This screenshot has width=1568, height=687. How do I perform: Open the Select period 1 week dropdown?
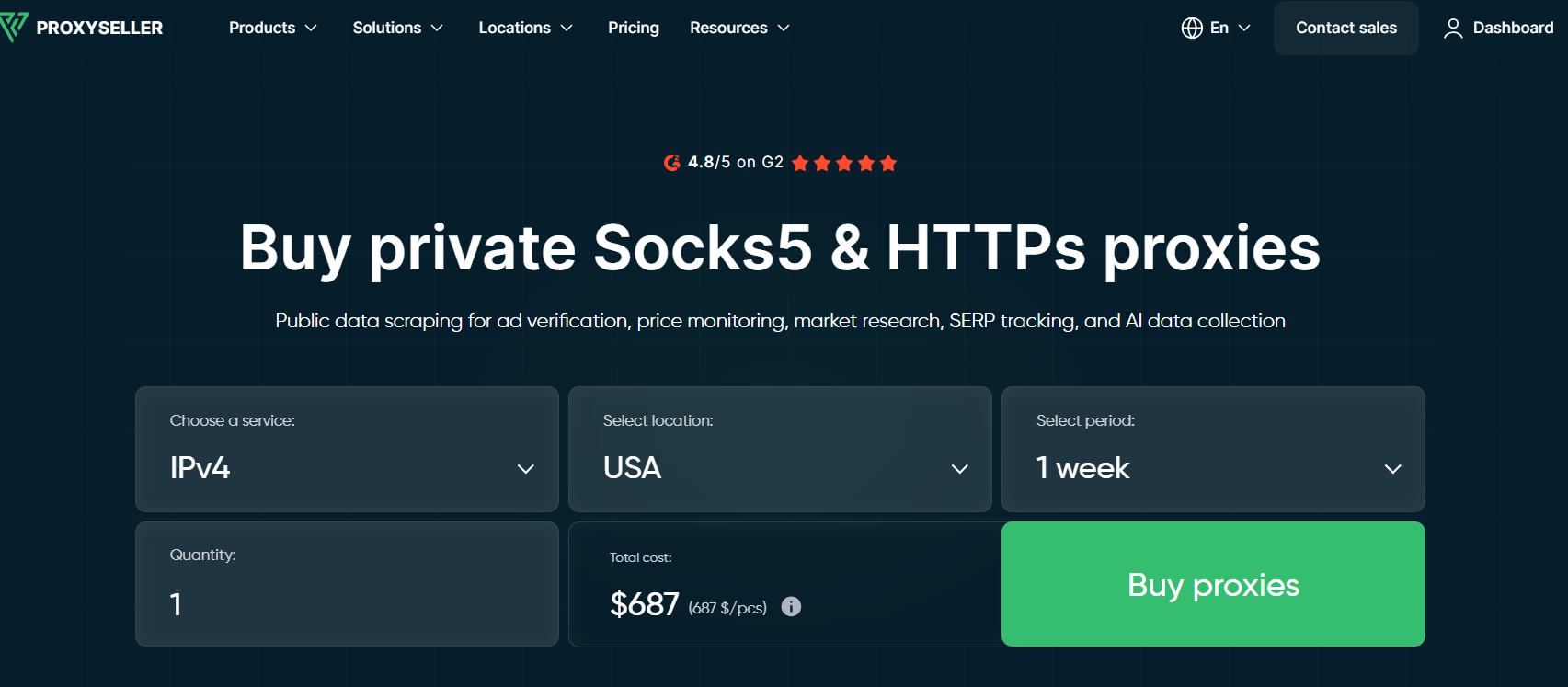click(1213, 449)
